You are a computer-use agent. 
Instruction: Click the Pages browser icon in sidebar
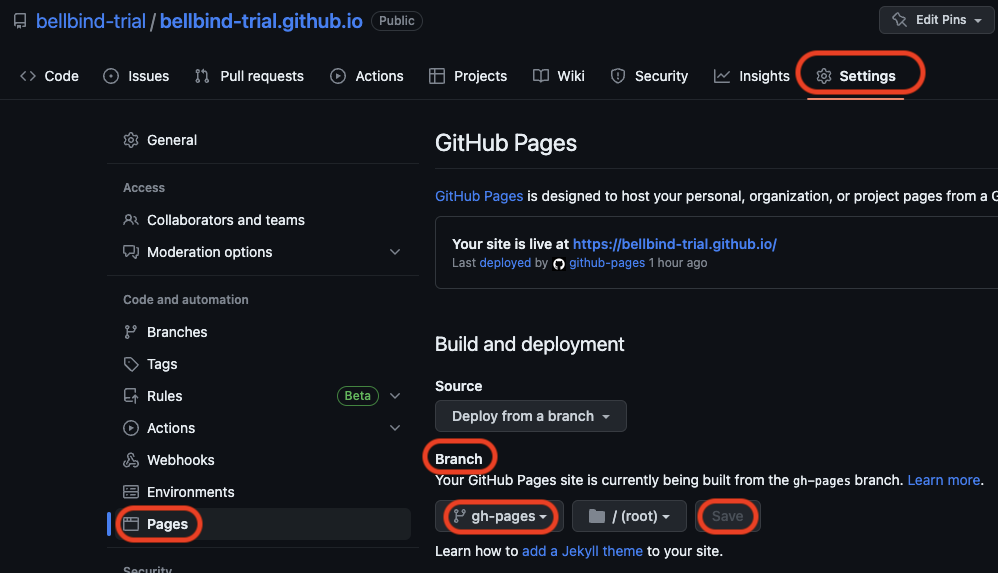130,524
